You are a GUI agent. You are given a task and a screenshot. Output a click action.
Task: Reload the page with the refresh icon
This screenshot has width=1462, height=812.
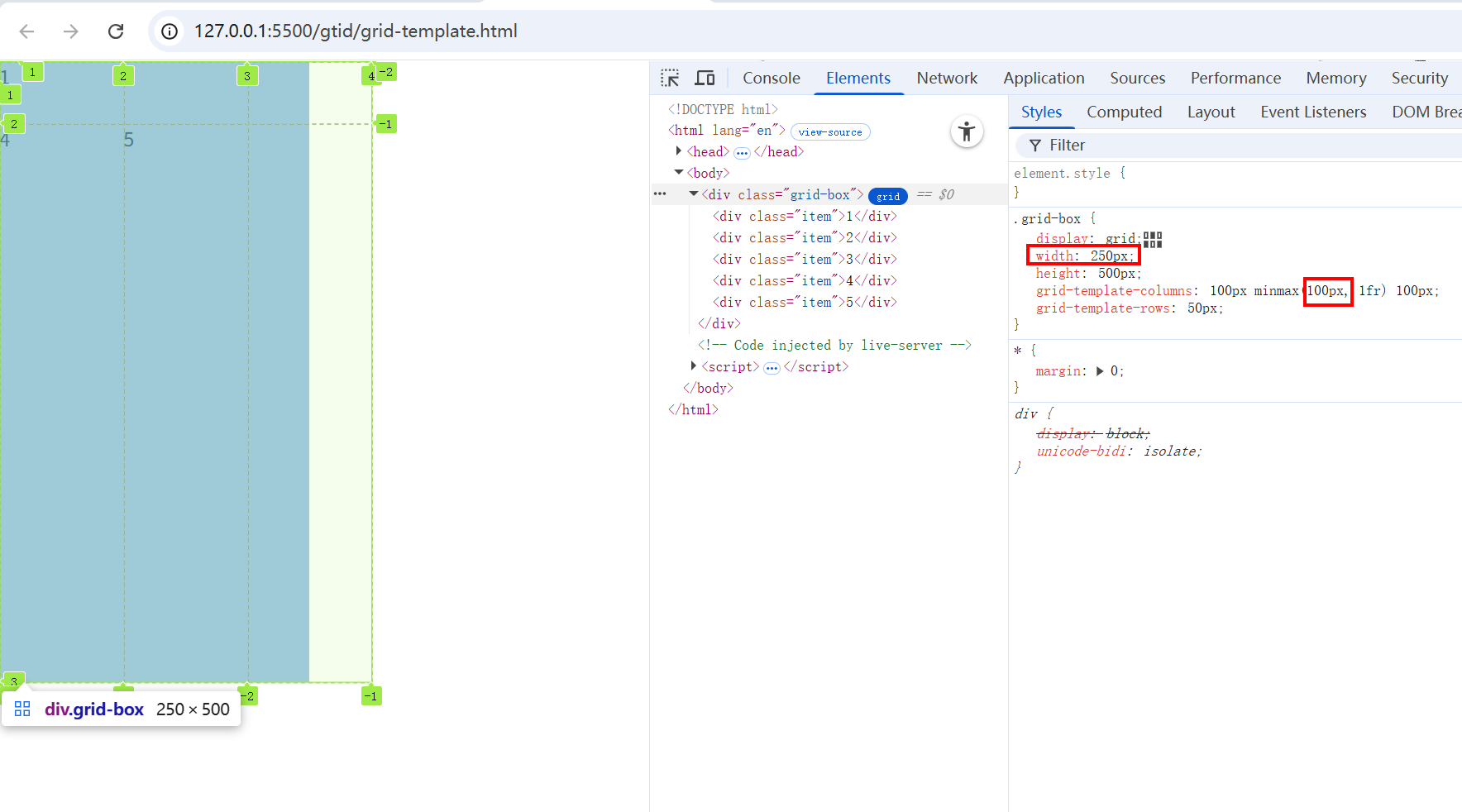tap(116, 31)
